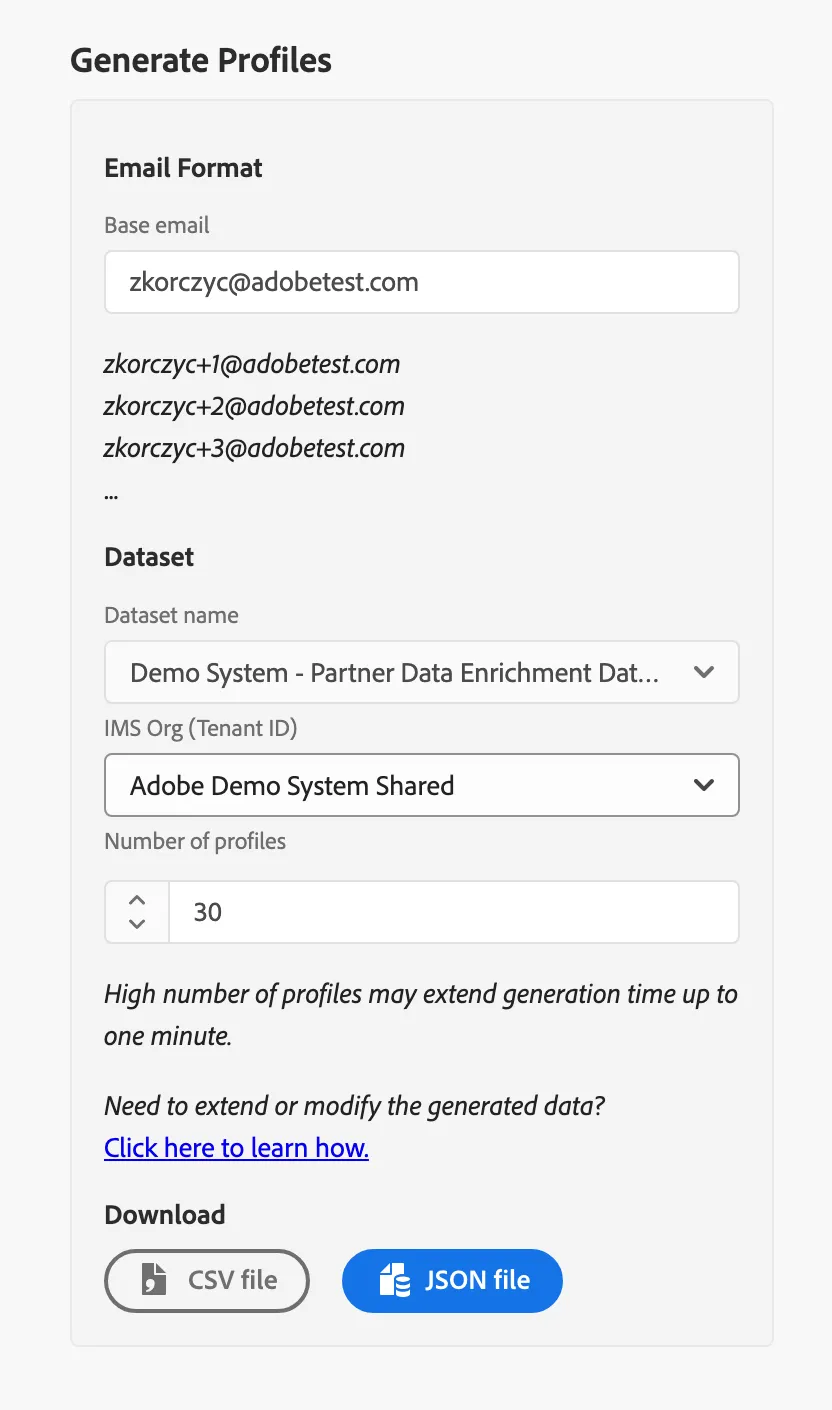The height and width of the screenshot is (1410, 832).
Task: Click the Generate Profiles heading
Action: tap(201, 61)
